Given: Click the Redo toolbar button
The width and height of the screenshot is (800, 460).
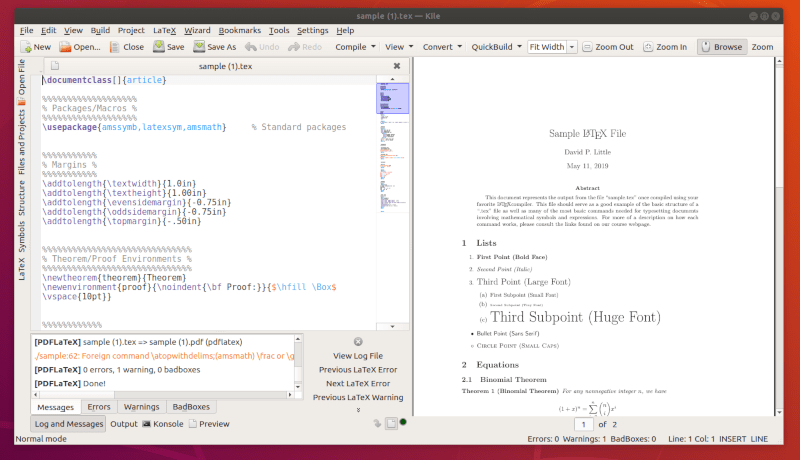Looking at the screenshot, I should [x=305, y=47].
